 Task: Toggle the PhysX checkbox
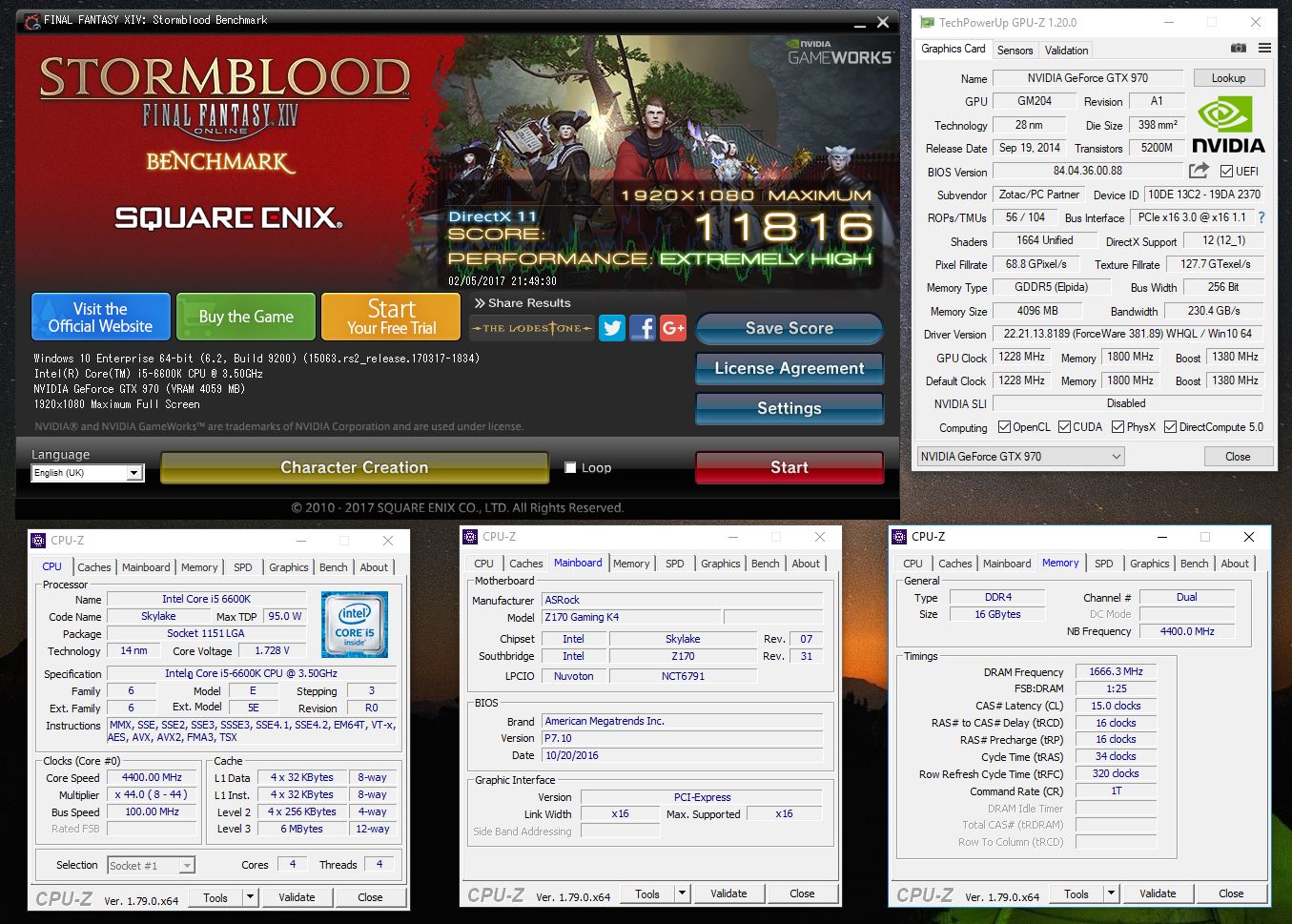coord(1118,427)
